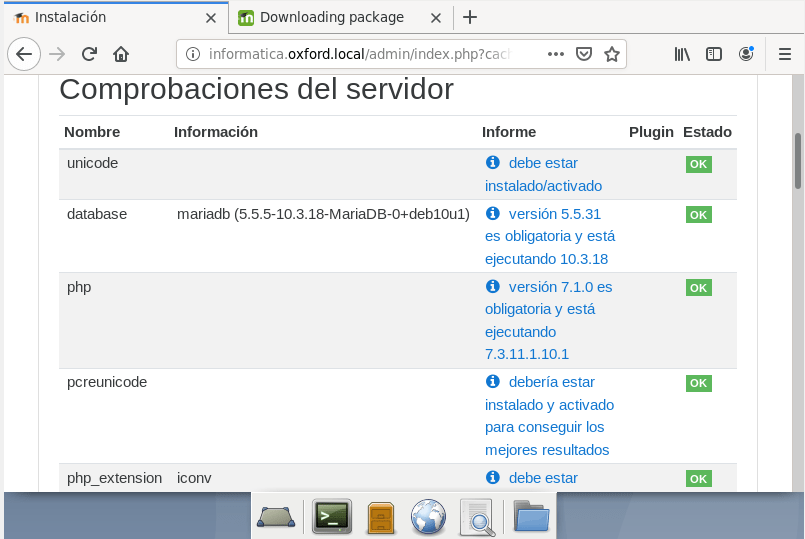Switch to the Downloading package tab

pyautogui.click(x=331, y=17)
